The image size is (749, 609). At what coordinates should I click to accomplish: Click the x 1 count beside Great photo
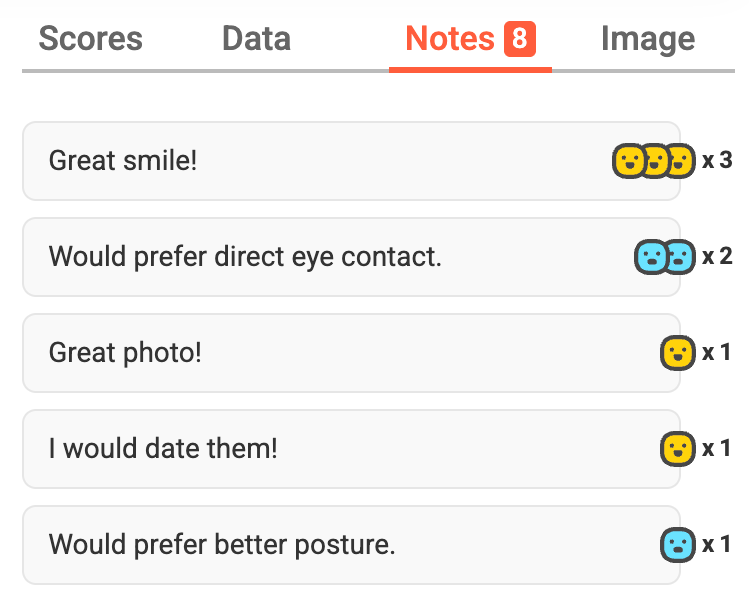pyautogui.click(x=716, y=353)
